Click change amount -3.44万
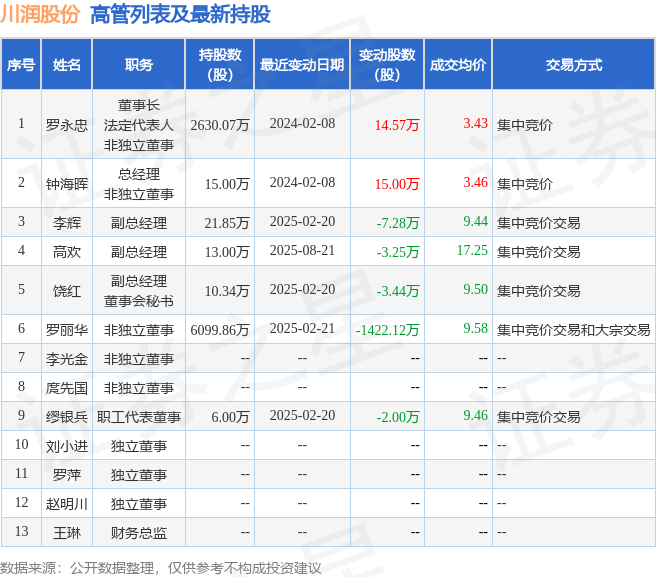This screenshot has height=577, width=656. [x=397, y=291]
